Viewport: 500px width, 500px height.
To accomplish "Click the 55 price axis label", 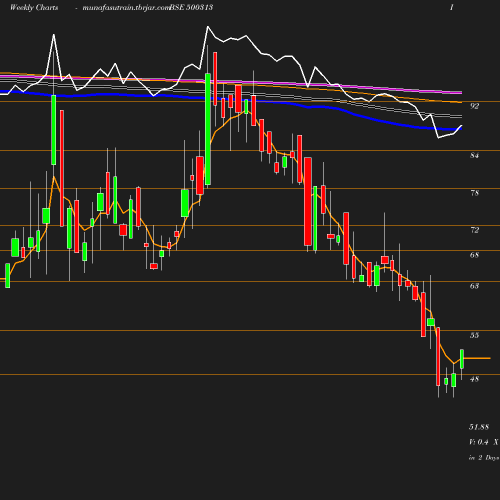I will pyautogui.click(x=474, y=335).
